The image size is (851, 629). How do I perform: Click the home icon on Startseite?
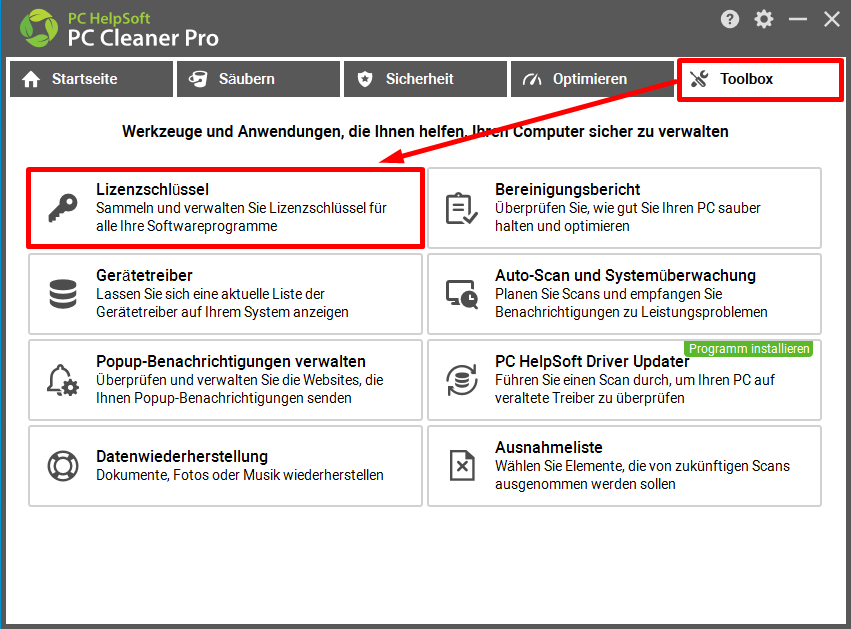tap(31, 79)
